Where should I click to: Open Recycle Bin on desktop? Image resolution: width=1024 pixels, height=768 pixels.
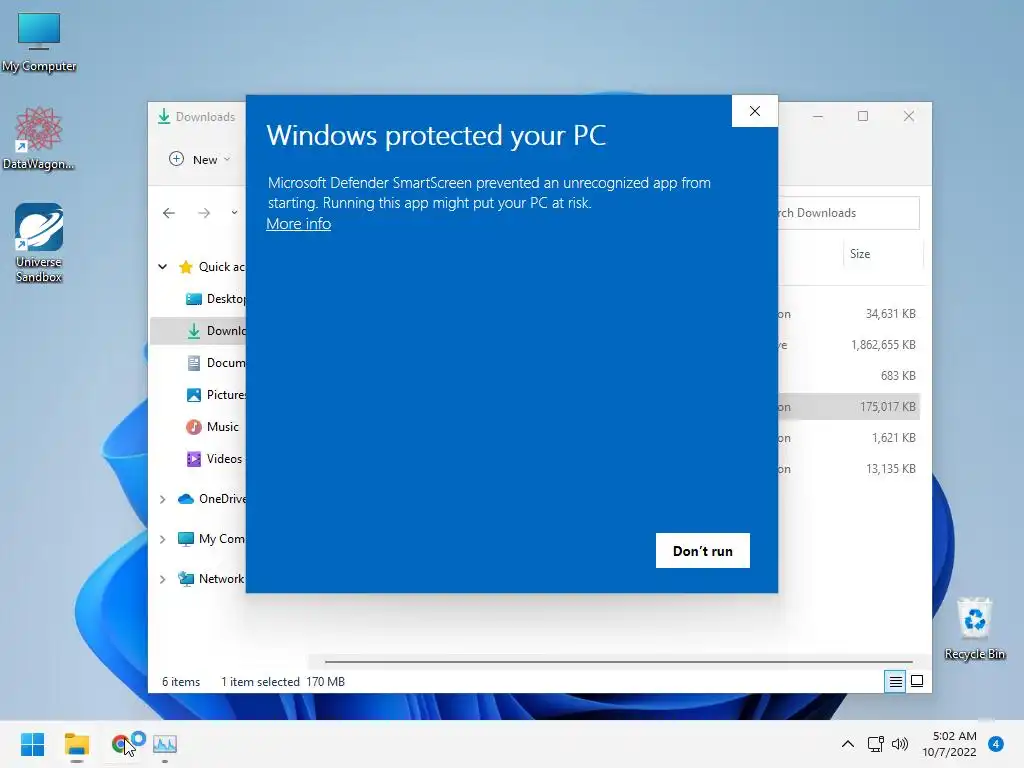(x=974, y=628)
